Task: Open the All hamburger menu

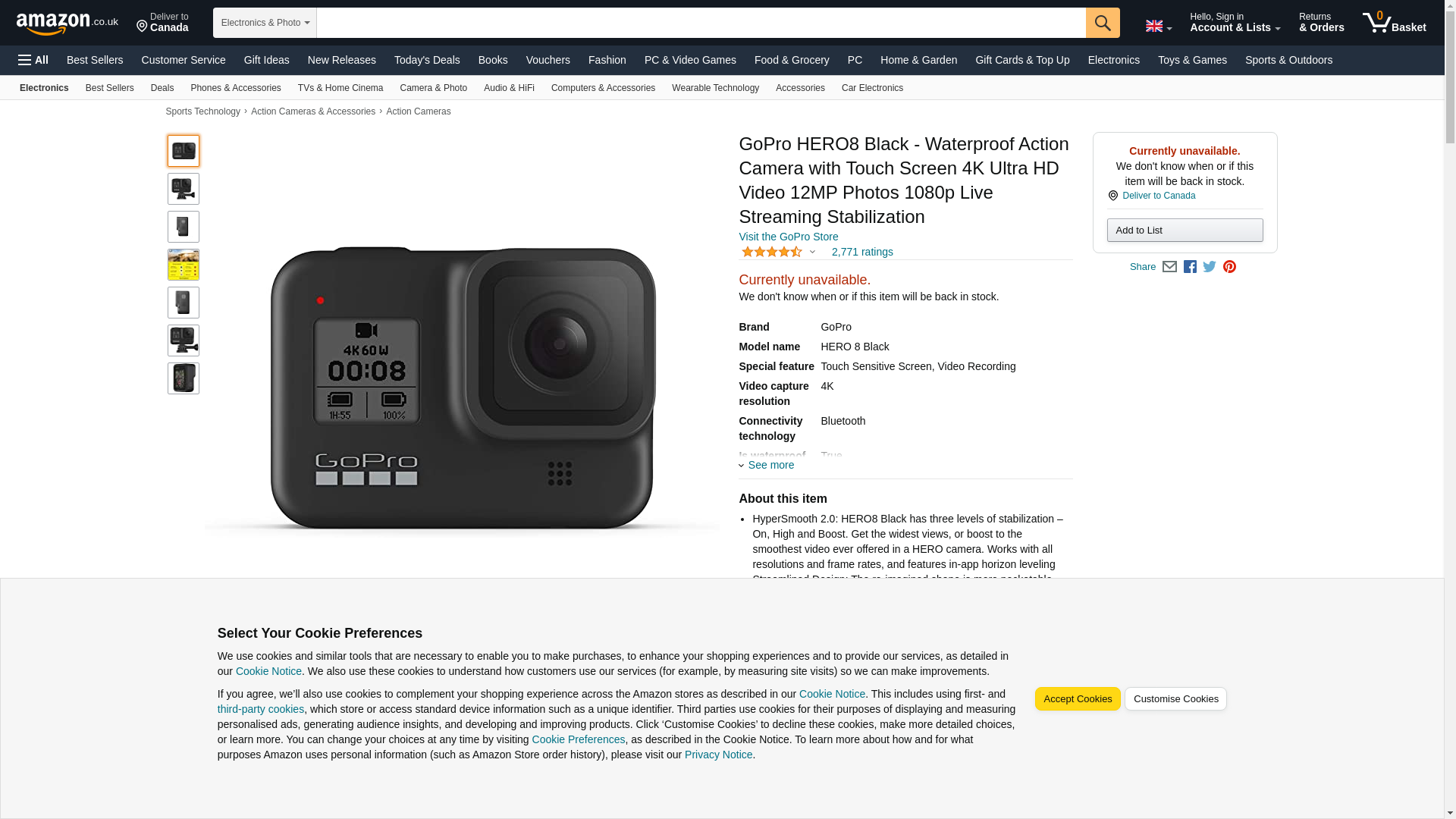Action: [x=33, y=60]
